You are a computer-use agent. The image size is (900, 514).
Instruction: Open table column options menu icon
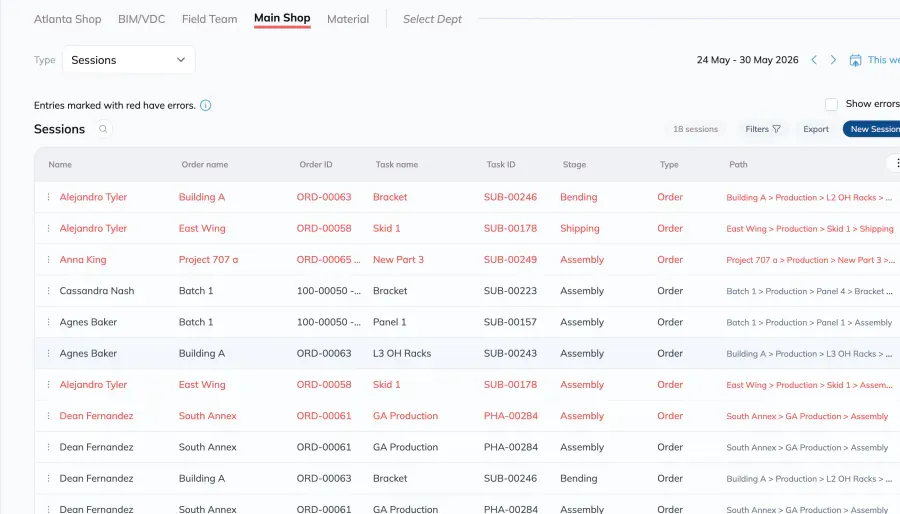coord(897,163)
